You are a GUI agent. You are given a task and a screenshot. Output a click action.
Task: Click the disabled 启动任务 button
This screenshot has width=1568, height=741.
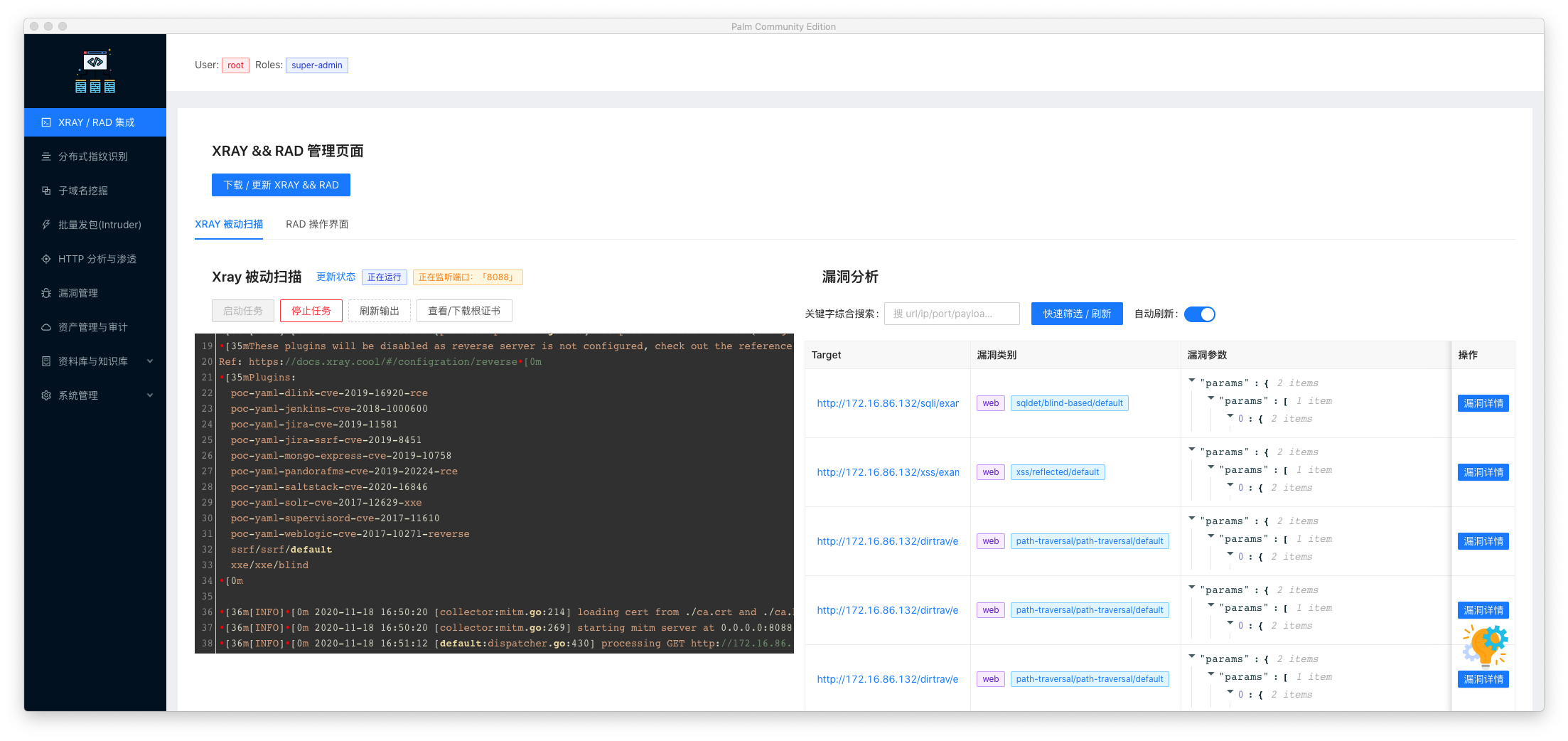tap(243, 311)
